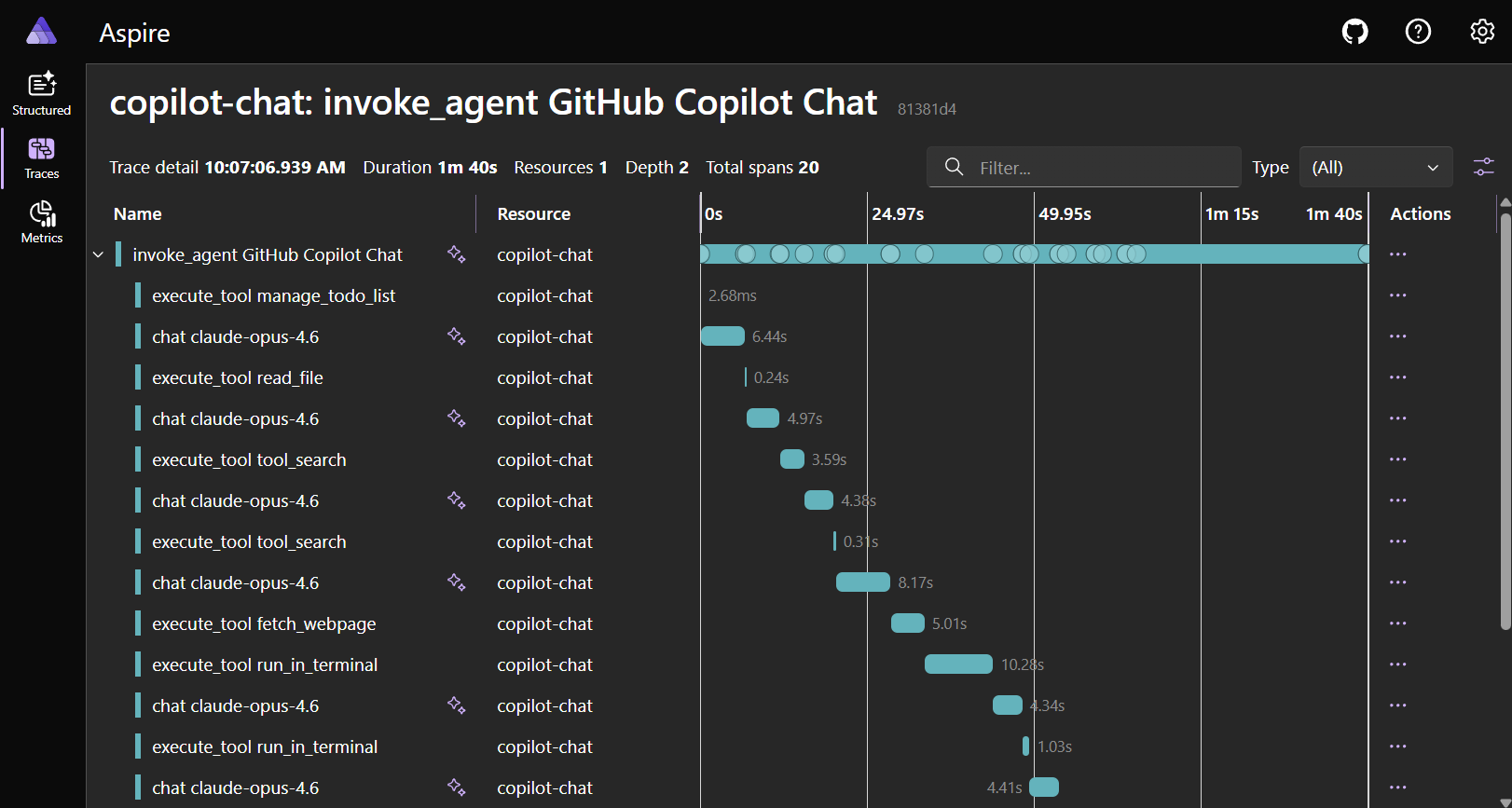Click the Aspire logo in the top-left corner
Screen dimensions: 1512x808
coord(41,31)
